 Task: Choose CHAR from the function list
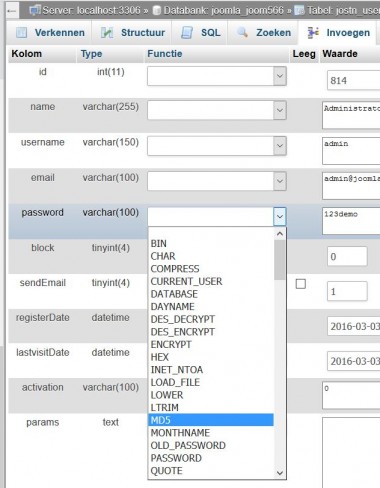[x=211, y=256]
